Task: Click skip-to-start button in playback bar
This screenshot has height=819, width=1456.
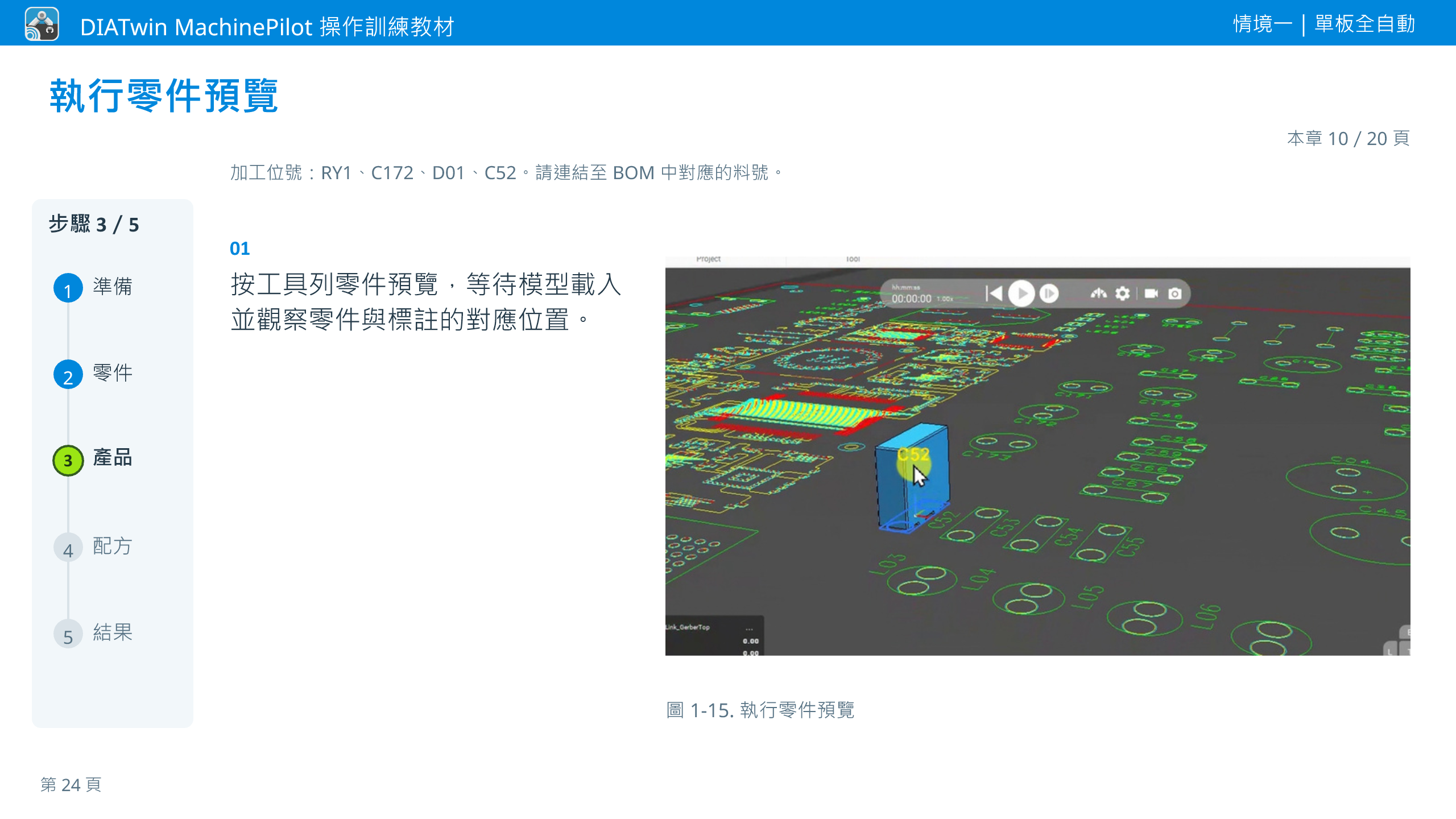Action: click(994, 293)
